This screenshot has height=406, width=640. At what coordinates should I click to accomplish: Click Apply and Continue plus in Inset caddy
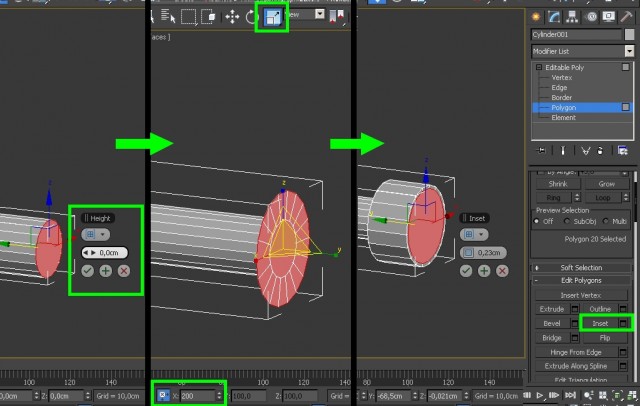click(484, 271)
